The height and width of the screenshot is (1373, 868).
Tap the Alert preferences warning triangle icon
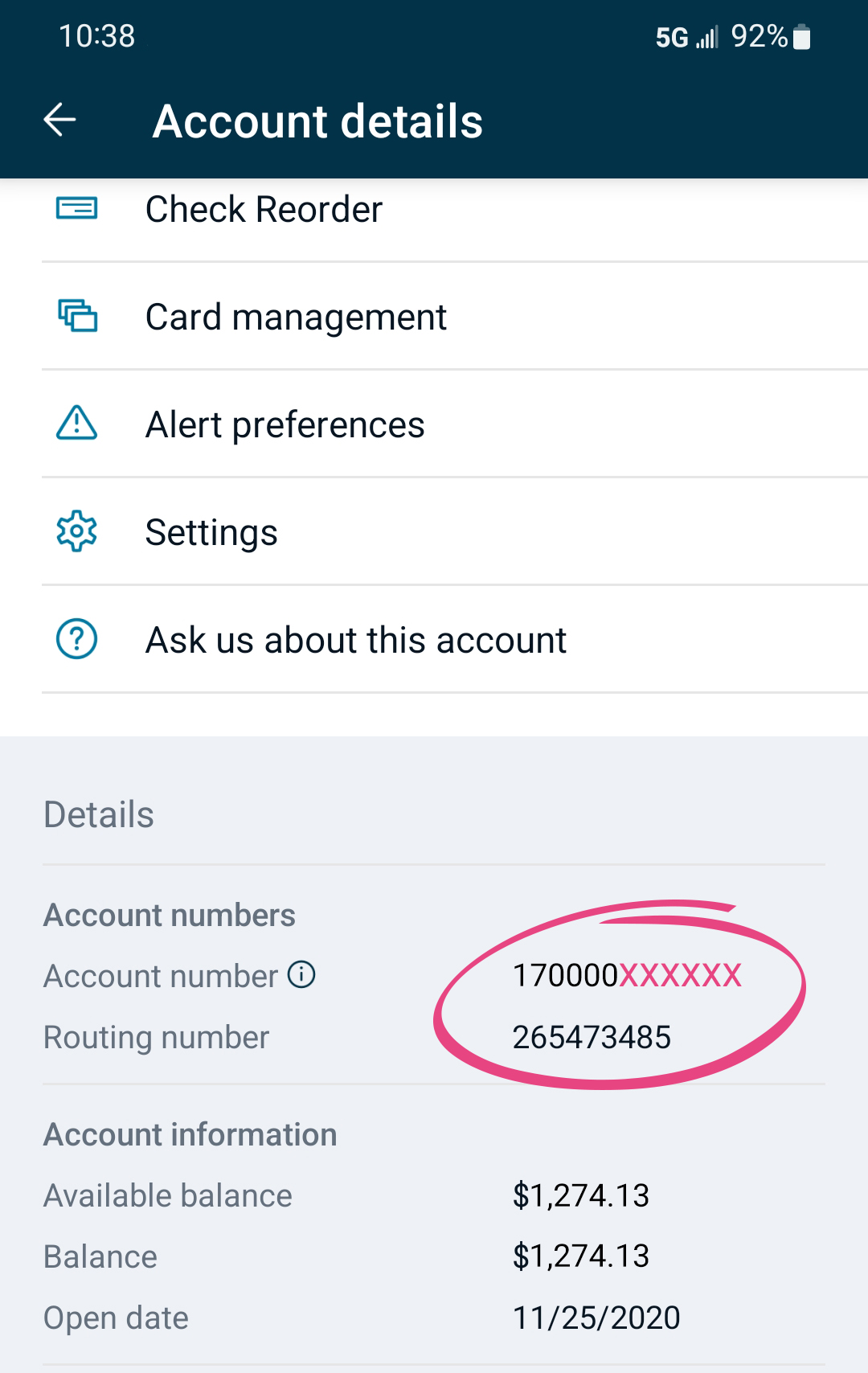(x=77, y=424)
